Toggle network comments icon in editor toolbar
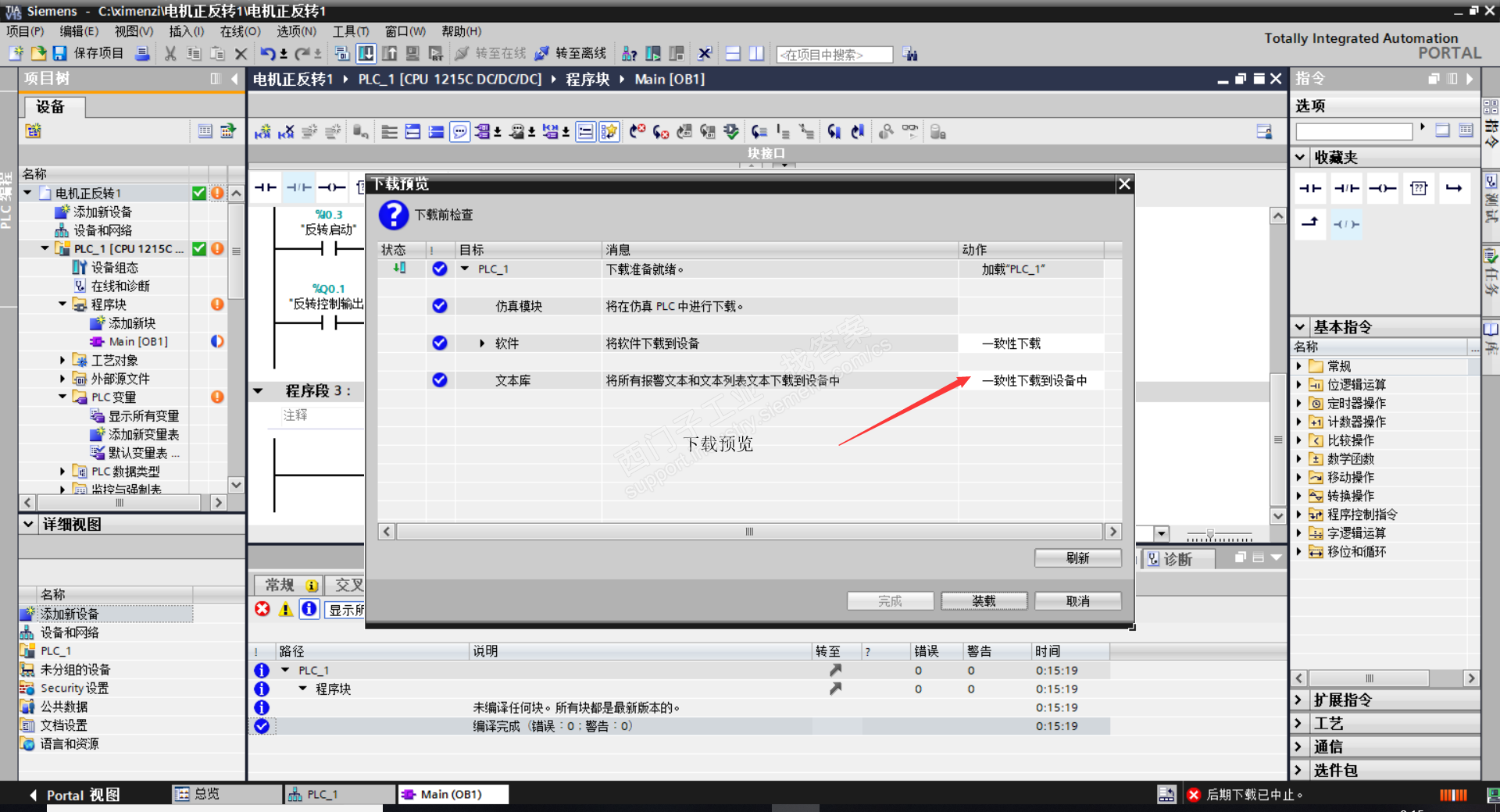The image size is (1500, 812). click(x=460, y=132)
